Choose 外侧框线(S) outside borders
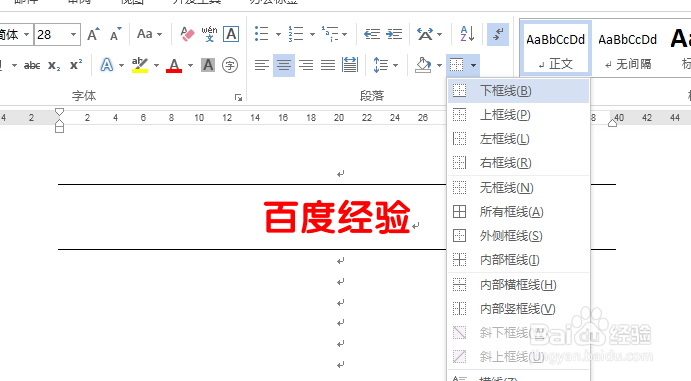Viewport: 691px width, 381px height. pos(519,236)
